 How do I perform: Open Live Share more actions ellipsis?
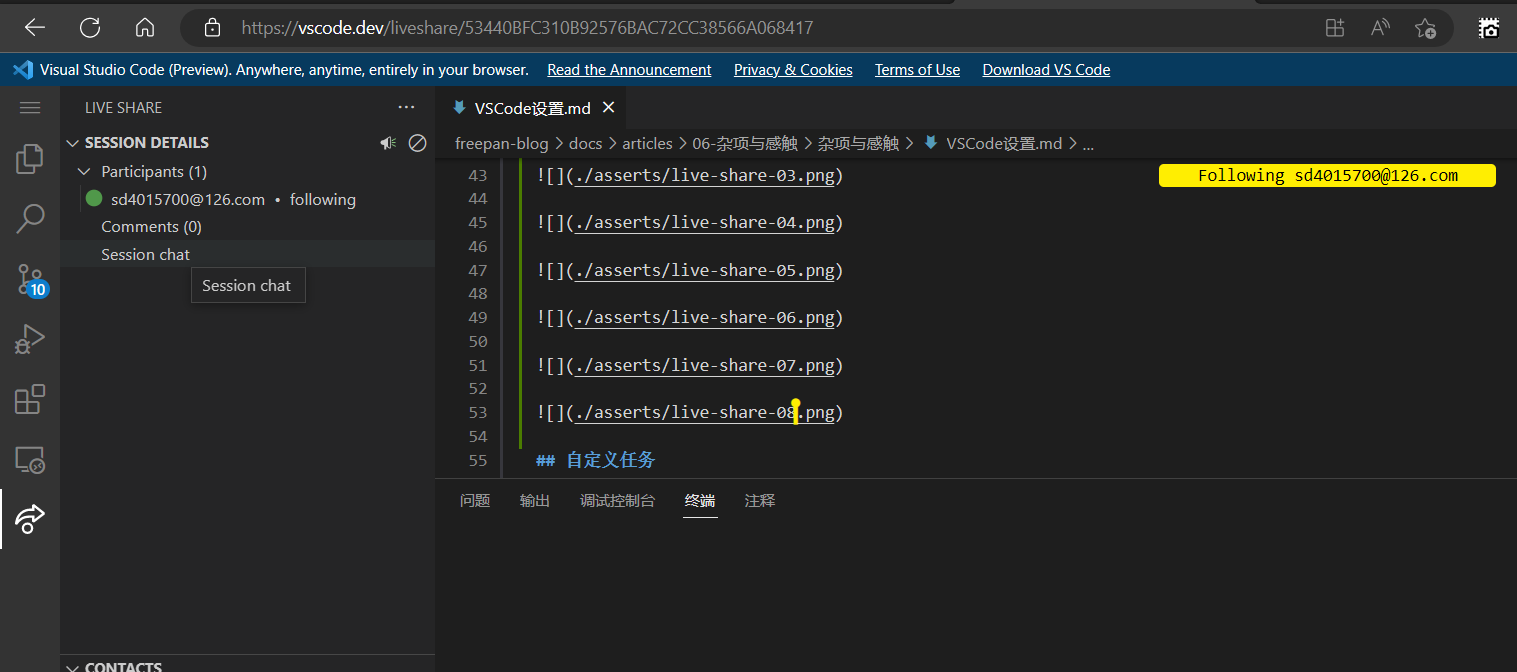tap(406, 108)
